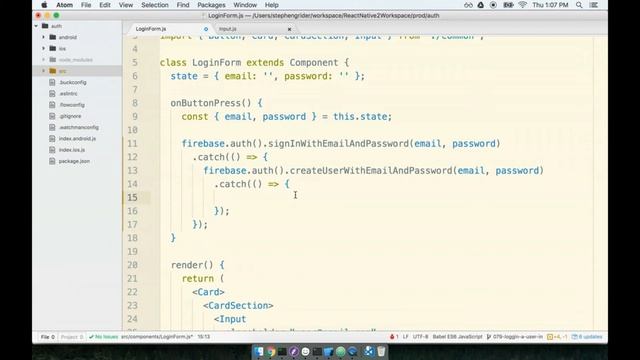Expand the src folder
This screenshot has width=640, height=360.
tap(44, 71)
